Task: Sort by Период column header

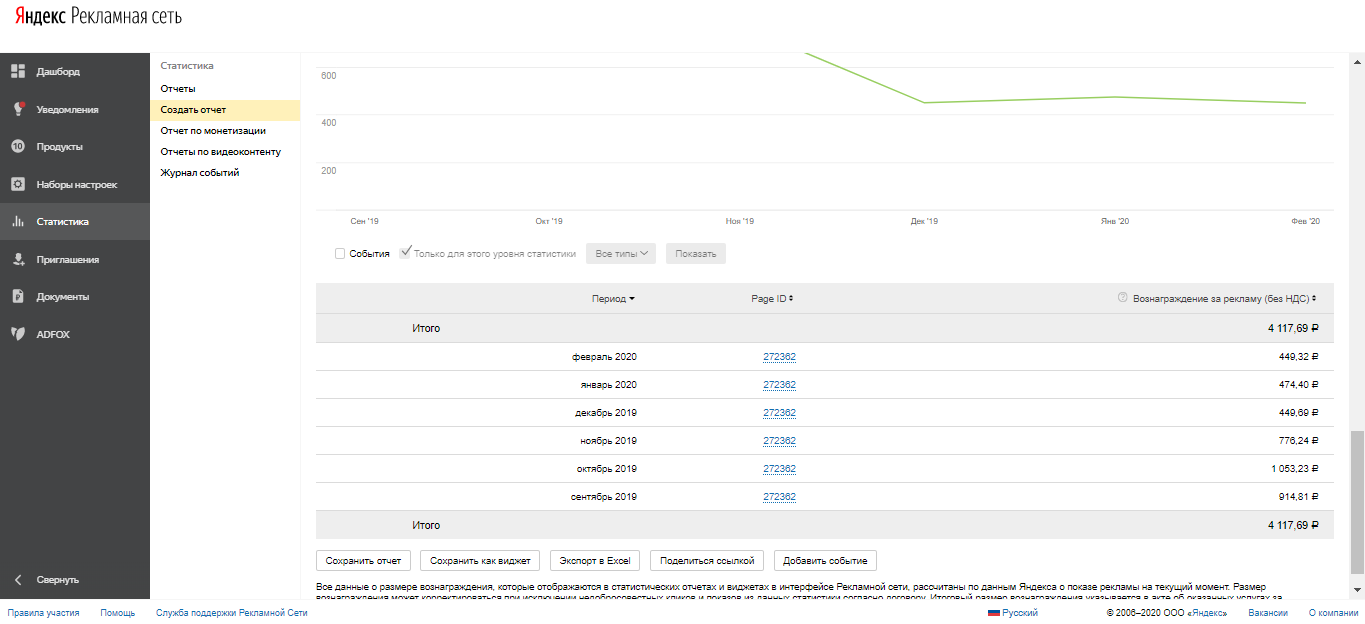Action: (x=613, y=299)
